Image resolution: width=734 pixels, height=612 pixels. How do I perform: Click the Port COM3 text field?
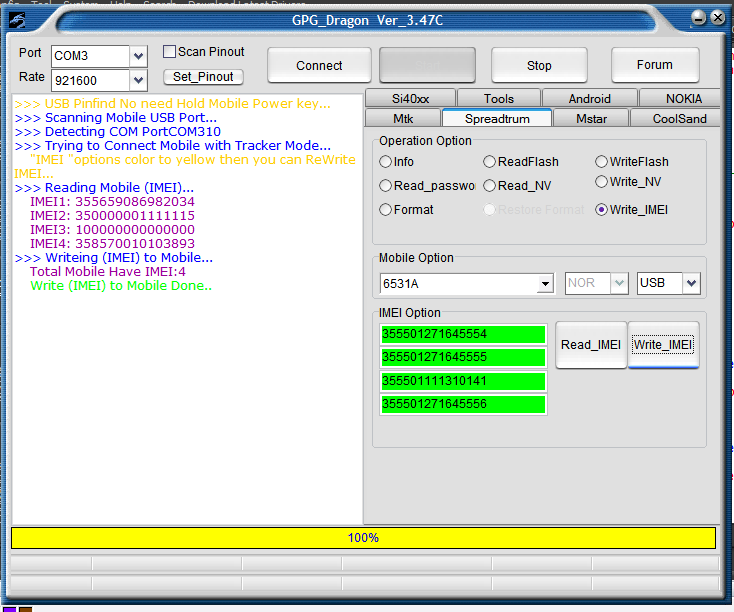(x=90, y=56)
